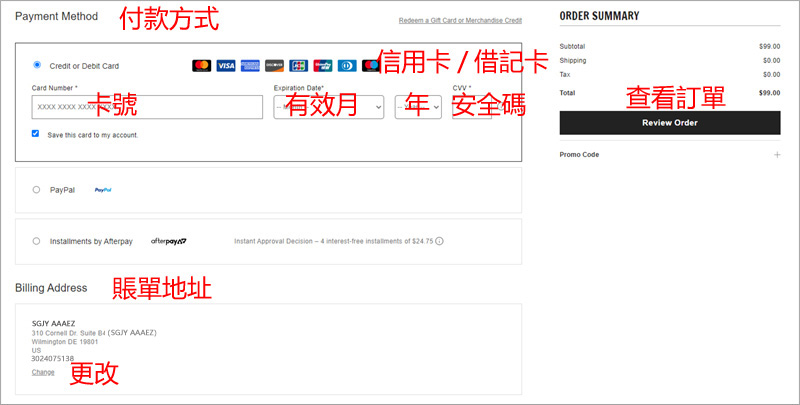Click the Mastercard logo icon
The image size is (800, 405).
201,66
